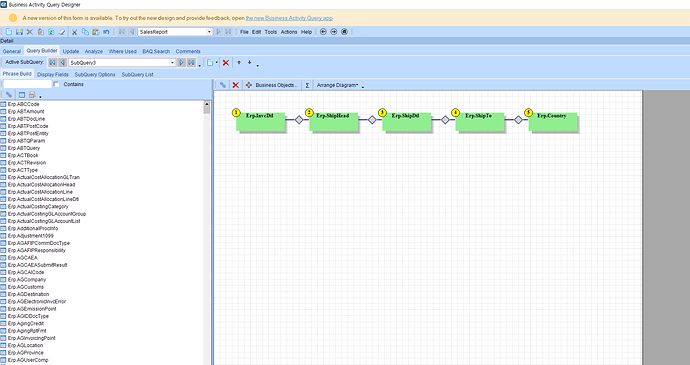Click the Sigma summary icon above diagram

coord(307,85)
